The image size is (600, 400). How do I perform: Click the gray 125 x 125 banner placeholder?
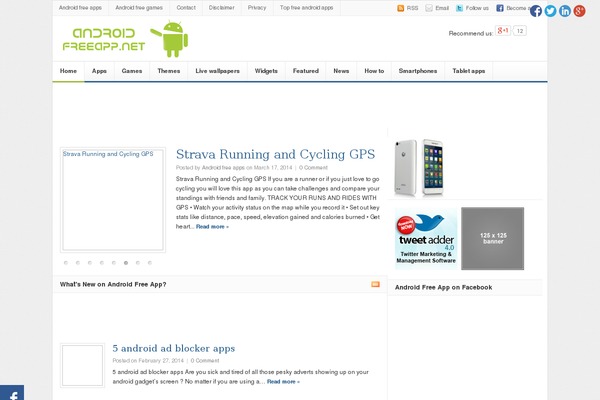[492, 238]
